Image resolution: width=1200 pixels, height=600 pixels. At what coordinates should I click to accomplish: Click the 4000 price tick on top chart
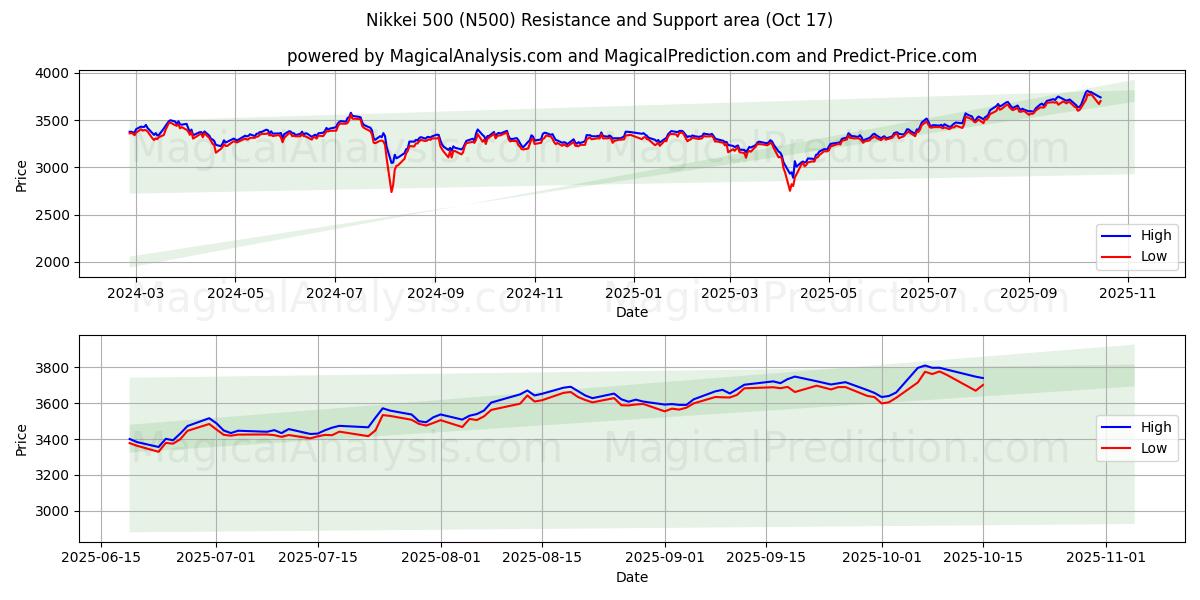click(x=52, y=73)
